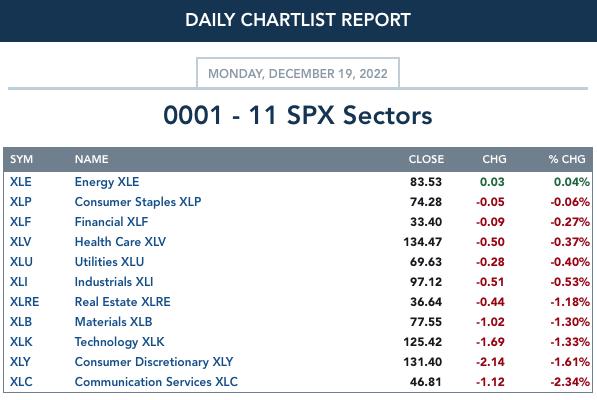Click the XLC symbol link
The width and height of the screenshot is (597, 400).
pos(21,382)
